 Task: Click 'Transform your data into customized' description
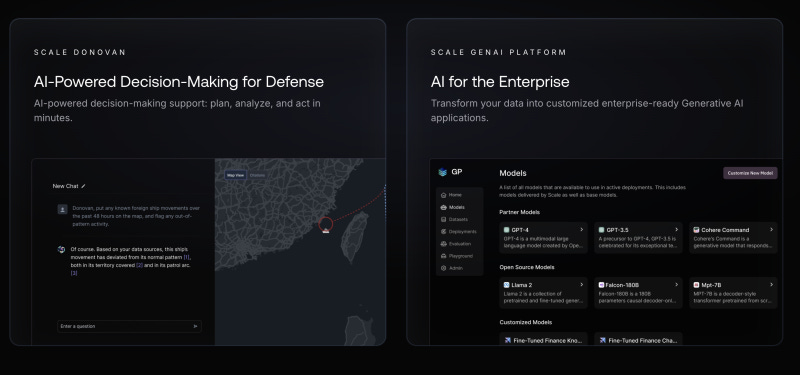click(587, 110)
